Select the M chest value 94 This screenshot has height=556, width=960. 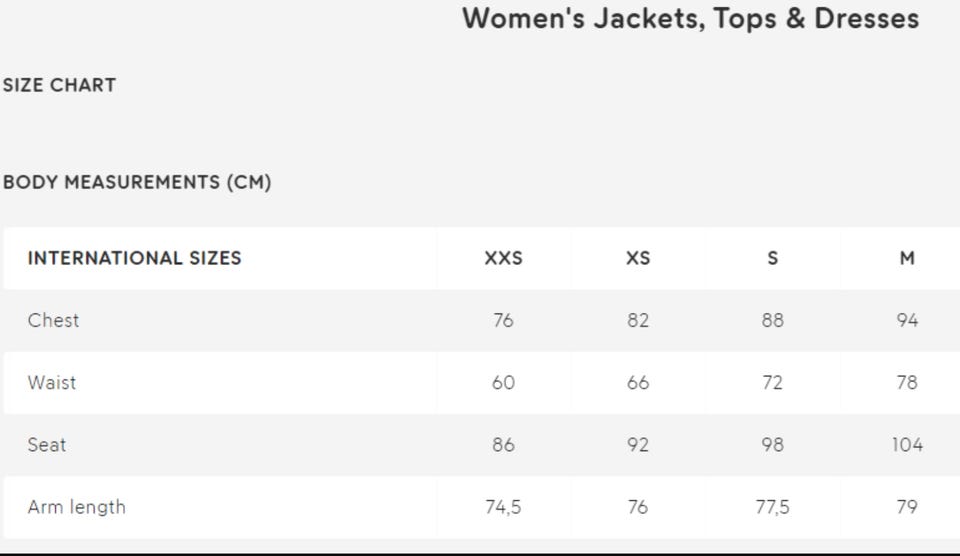point(907,320)
